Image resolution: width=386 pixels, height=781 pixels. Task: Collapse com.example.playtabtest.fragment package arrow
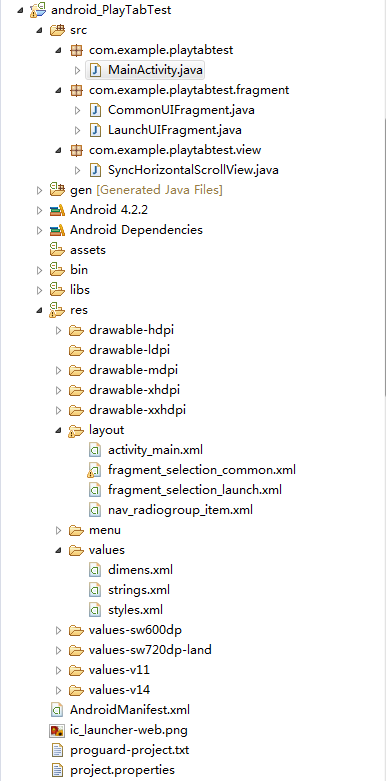58,90
